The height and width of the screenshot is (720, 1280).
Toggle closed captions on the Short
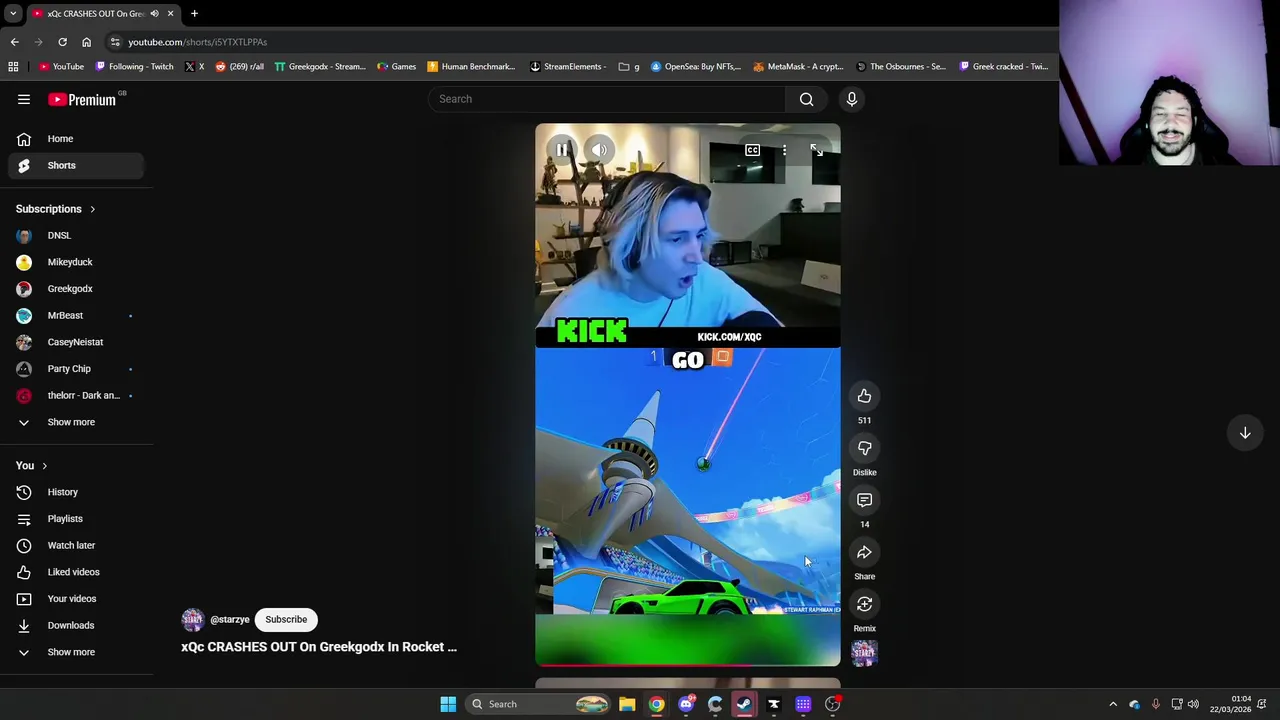coord(752,150)
